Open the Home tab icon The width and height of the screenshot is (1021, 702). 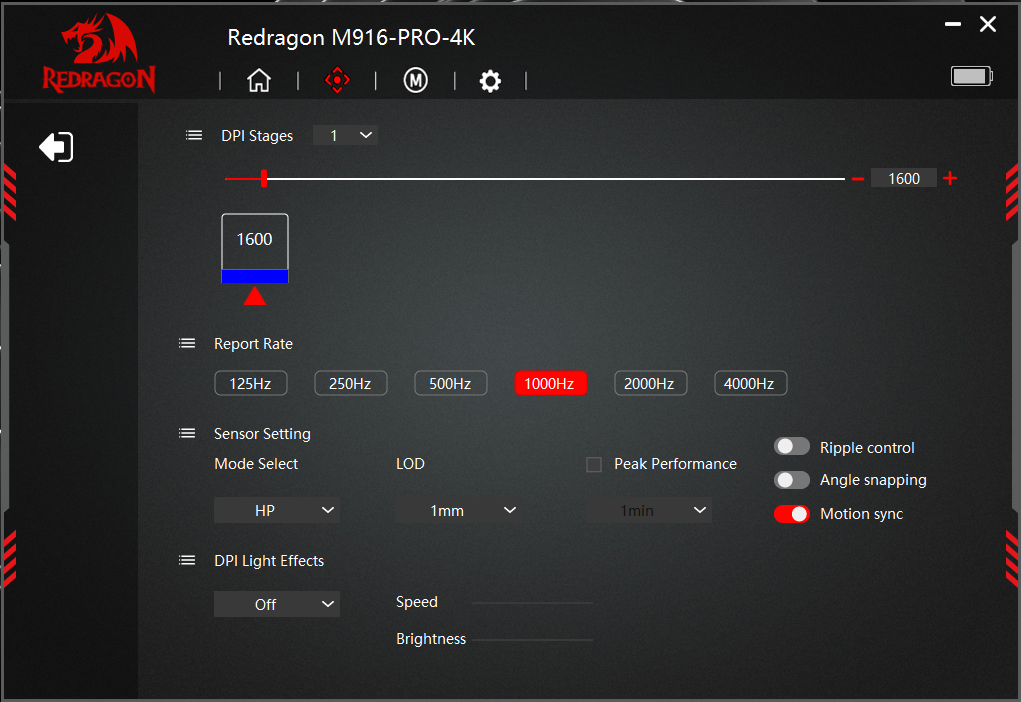tap(259, 80)
